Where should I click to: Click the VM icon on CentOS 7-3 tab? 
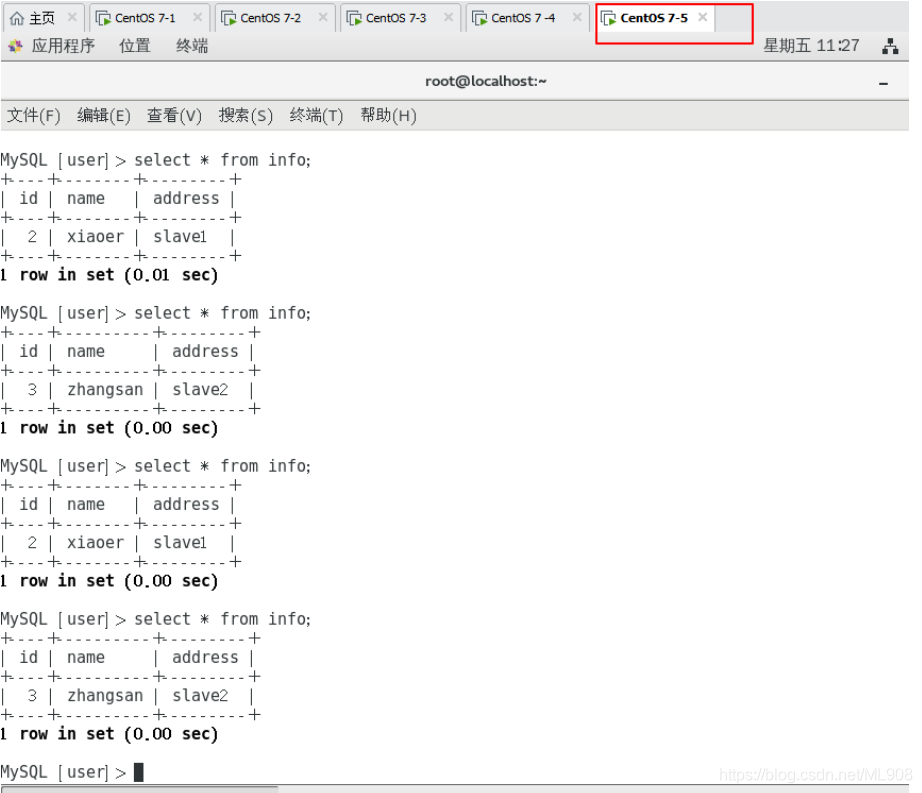354,19
